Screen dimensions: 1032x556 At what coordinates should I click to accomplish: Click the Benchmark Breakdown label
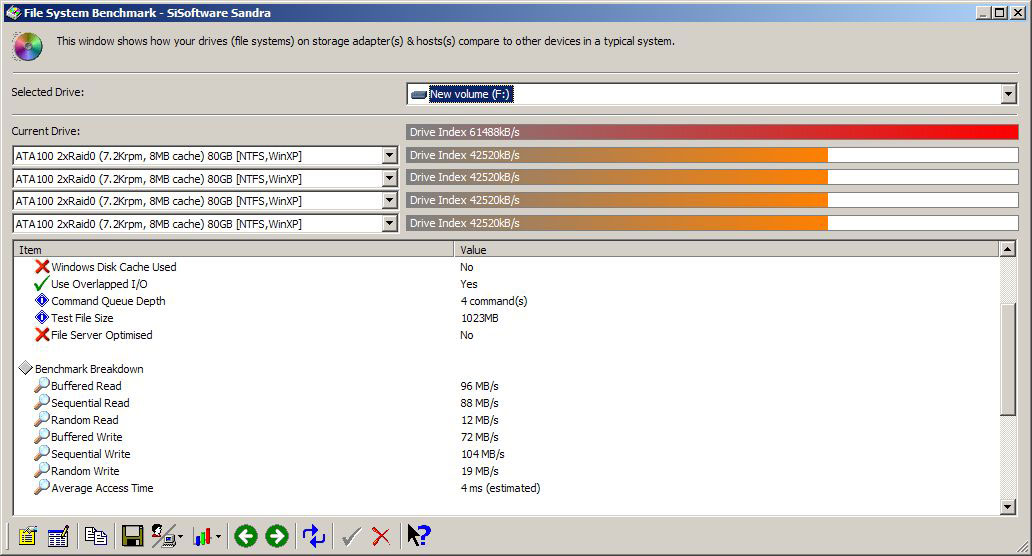click(x=89, y=368)
